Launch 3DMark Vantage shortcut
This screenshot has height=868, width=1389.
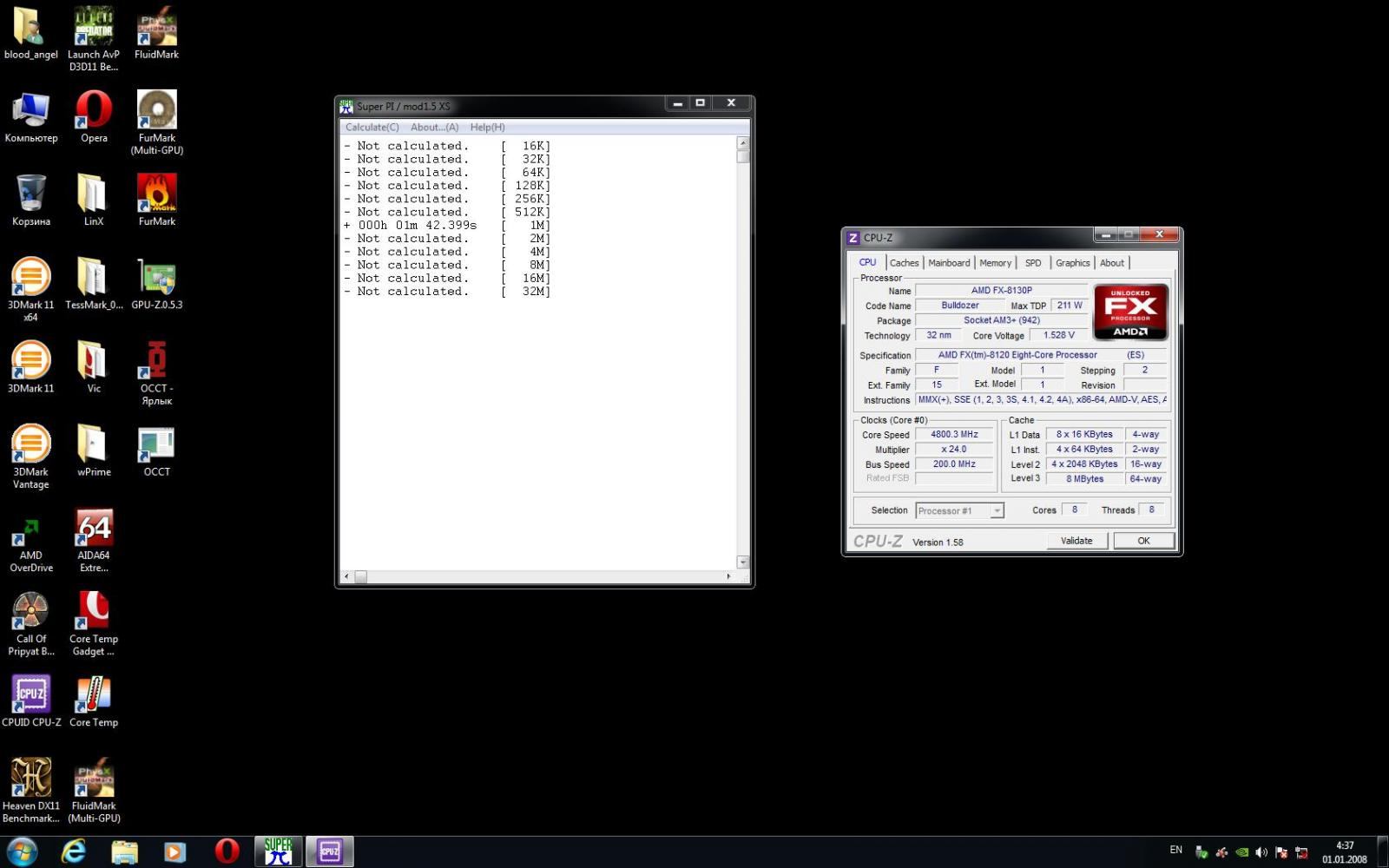coord(31,457)
